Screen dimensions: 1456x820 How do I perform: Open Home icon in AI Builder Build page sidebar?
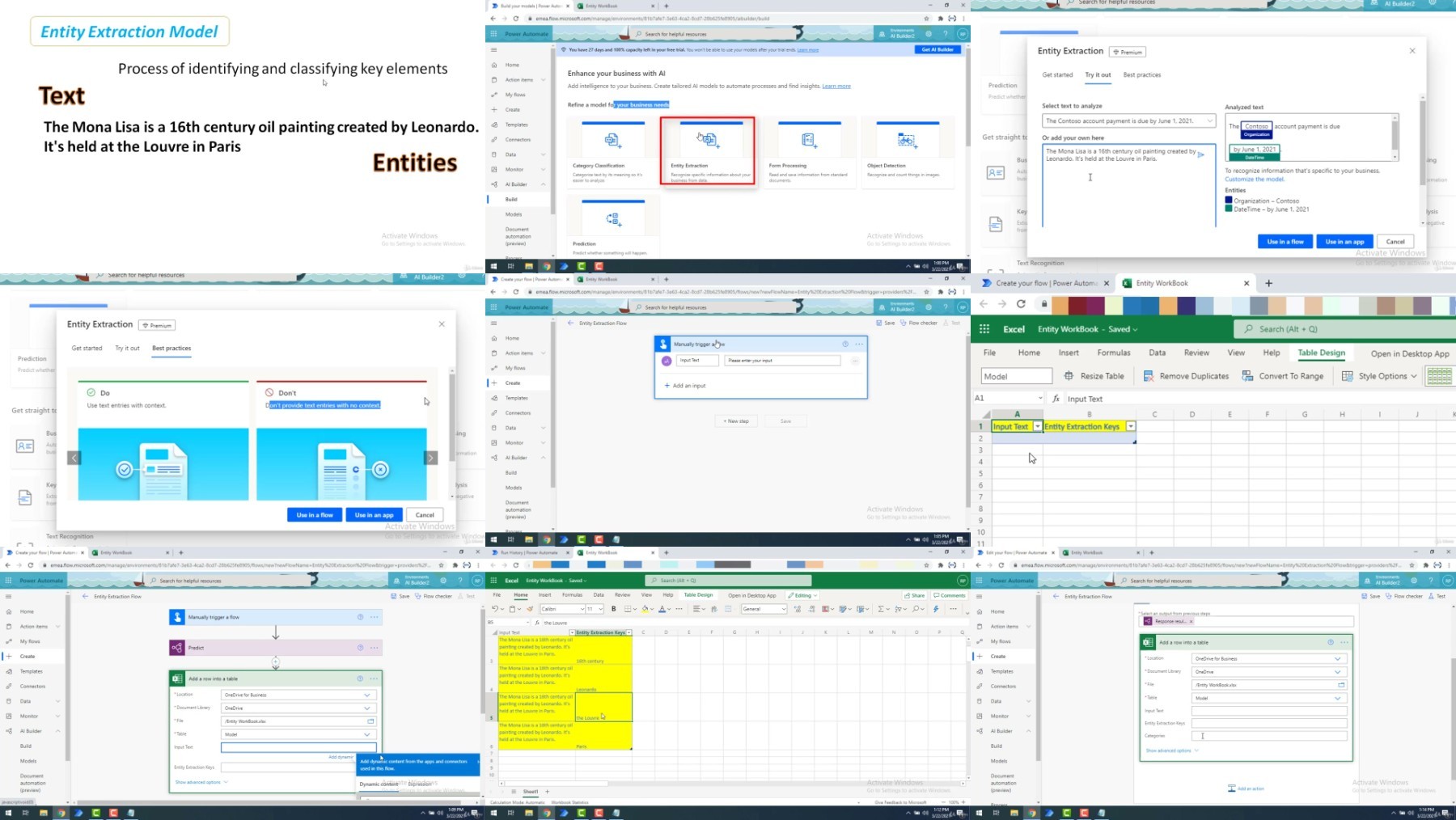pyautogui.click(x=494, y=65)
